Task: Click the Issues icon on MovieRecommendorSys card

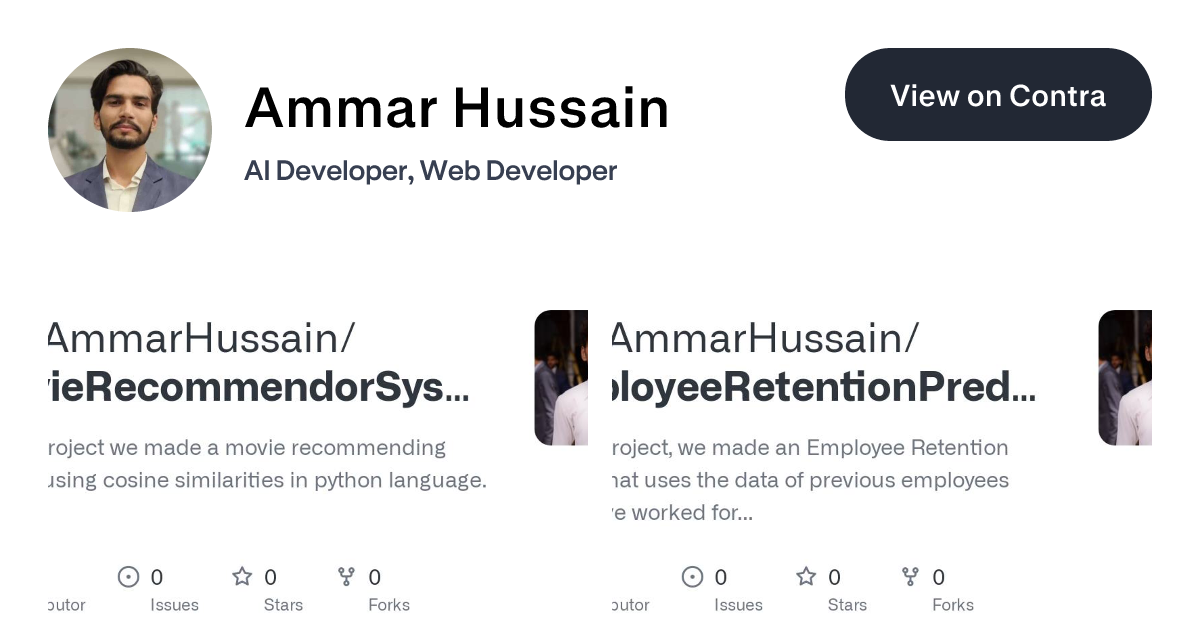Action: click(128, 577)
